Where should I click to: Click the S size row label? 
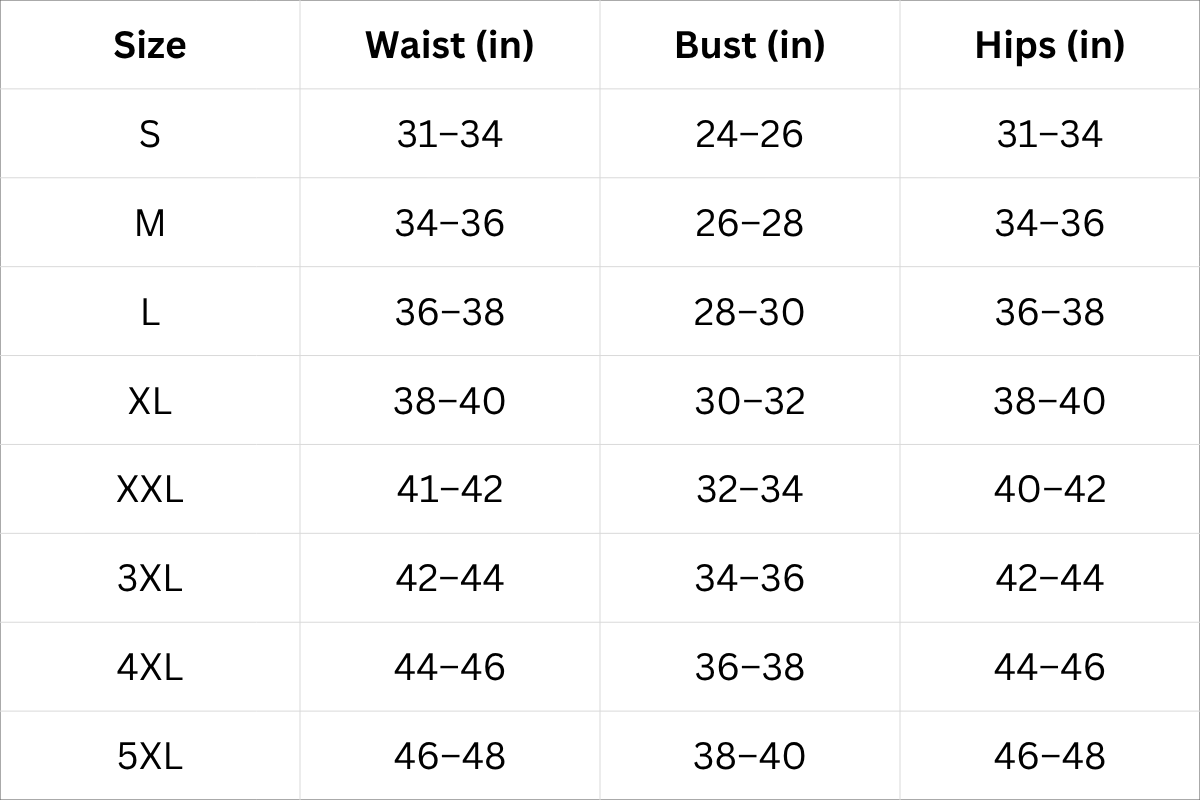[150, 134]
